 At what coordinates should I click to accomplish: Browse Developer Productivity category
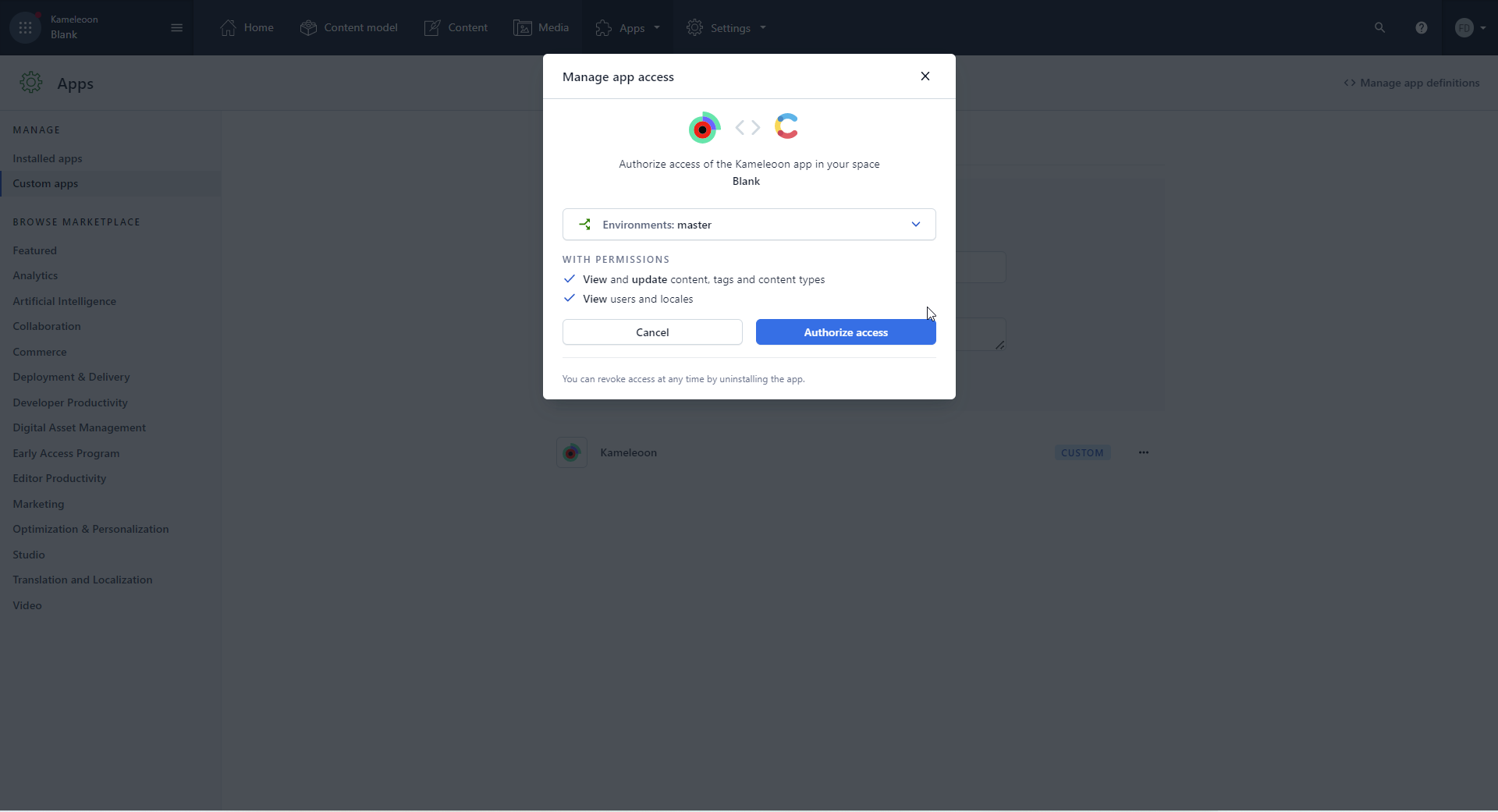point(70,402)
